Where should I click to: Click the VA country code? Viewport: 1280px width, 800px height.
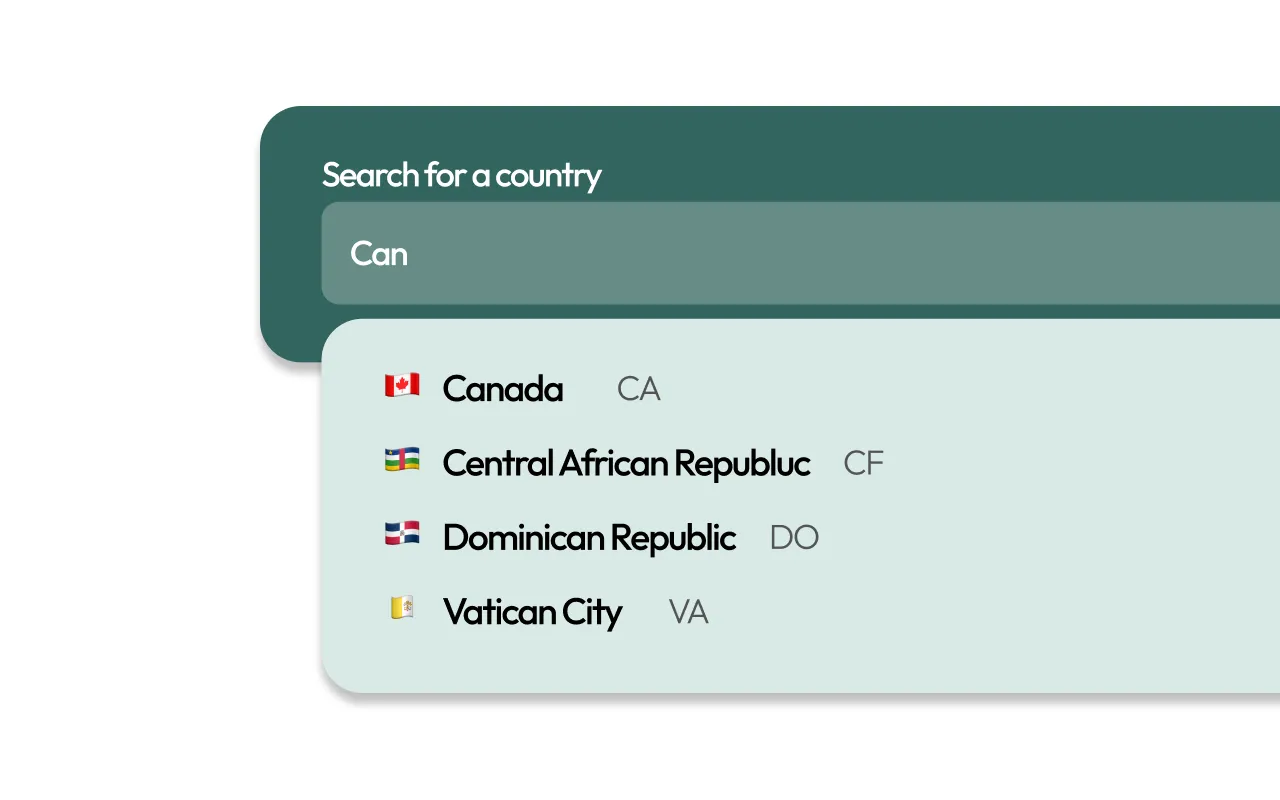(688, 611)
